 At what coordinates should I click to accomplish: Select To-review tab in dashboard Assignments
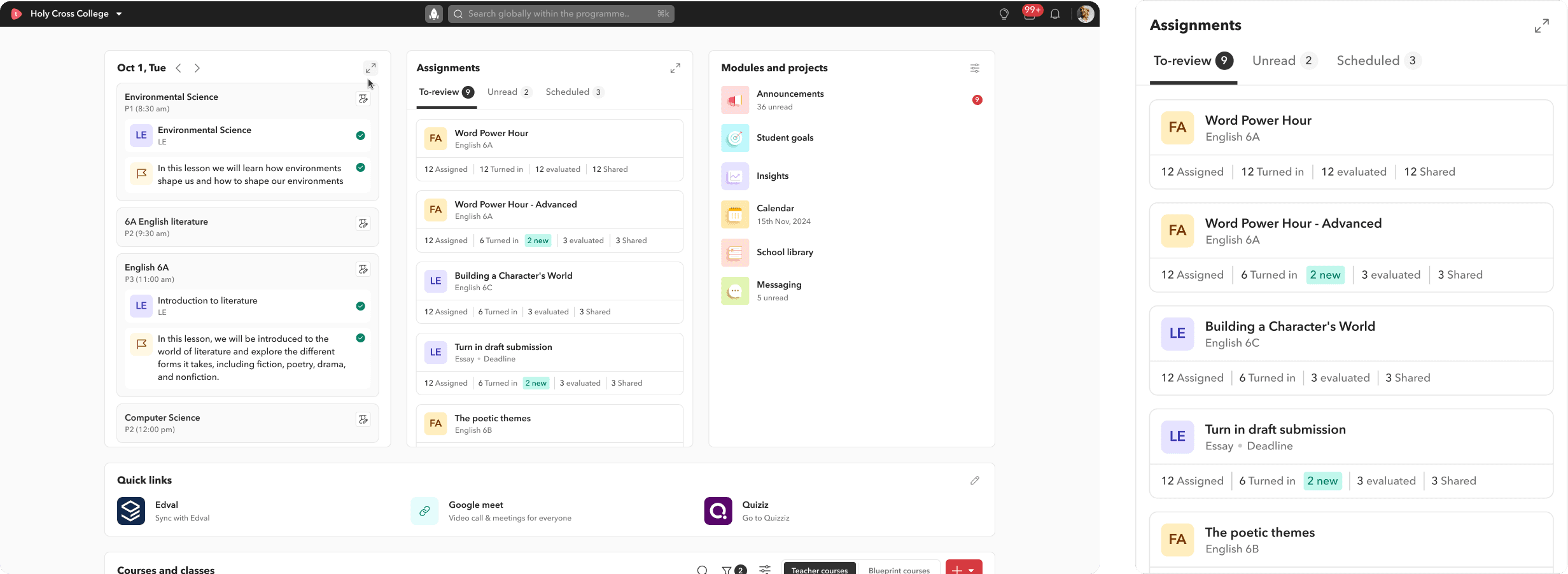point(446,92)
